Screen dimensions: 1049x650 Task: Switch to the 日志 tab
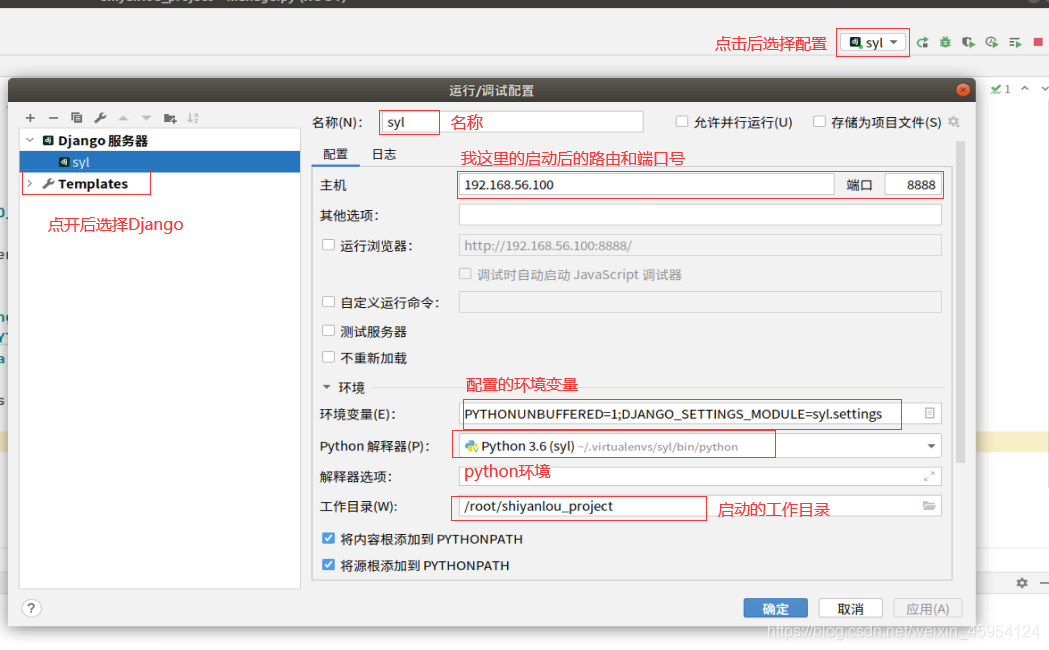click(384, 154)
